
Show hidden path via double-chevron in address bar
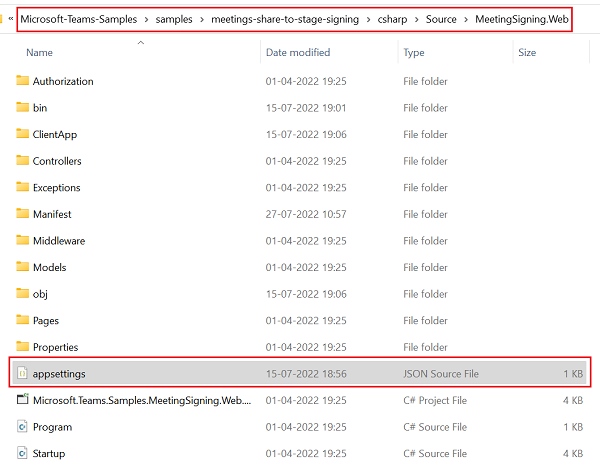pos(11,18)
